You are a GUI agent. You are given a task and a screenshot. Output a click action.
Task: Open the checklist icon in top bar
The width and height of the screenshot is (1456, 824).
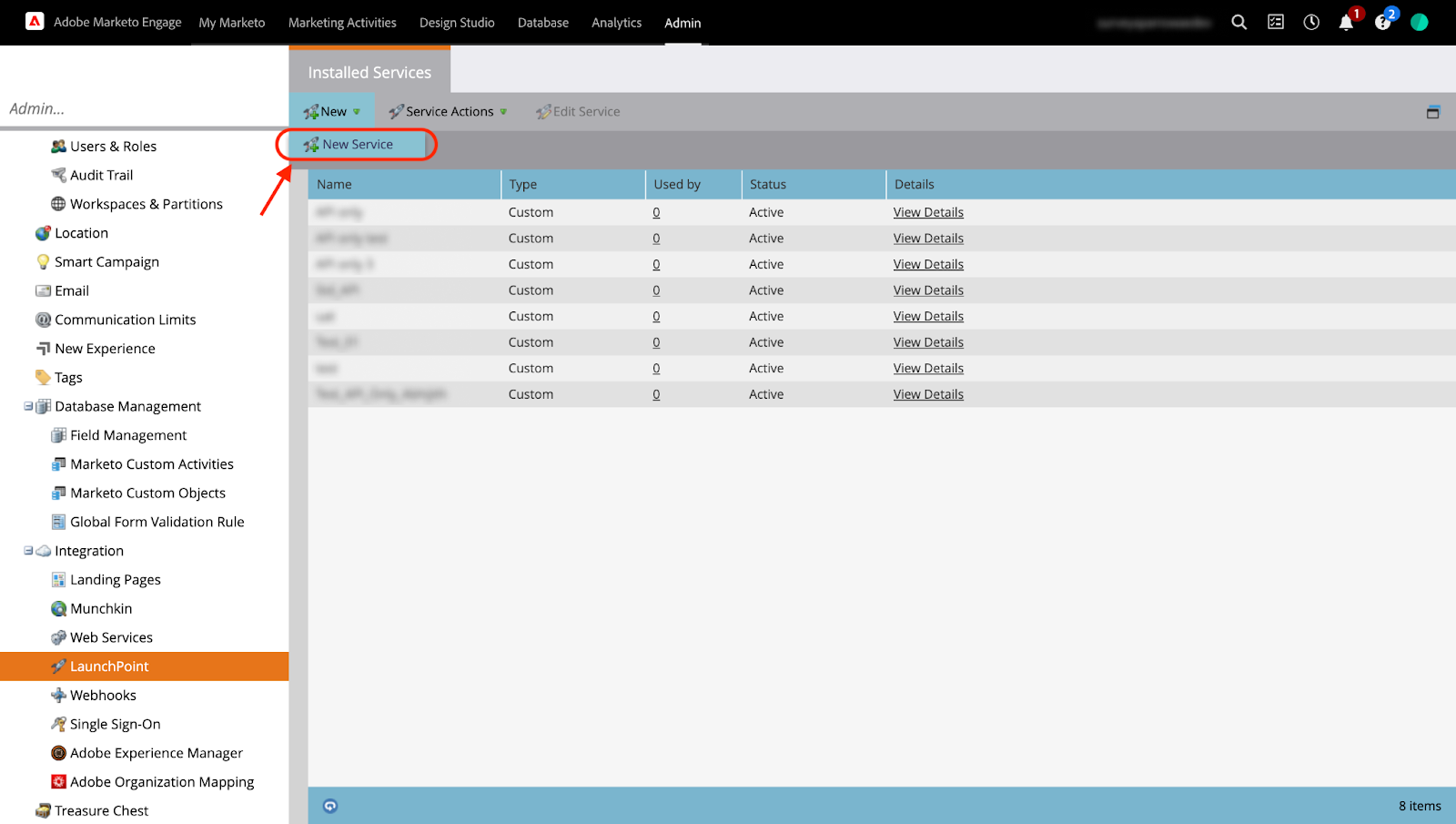(x=1276, y=22)
